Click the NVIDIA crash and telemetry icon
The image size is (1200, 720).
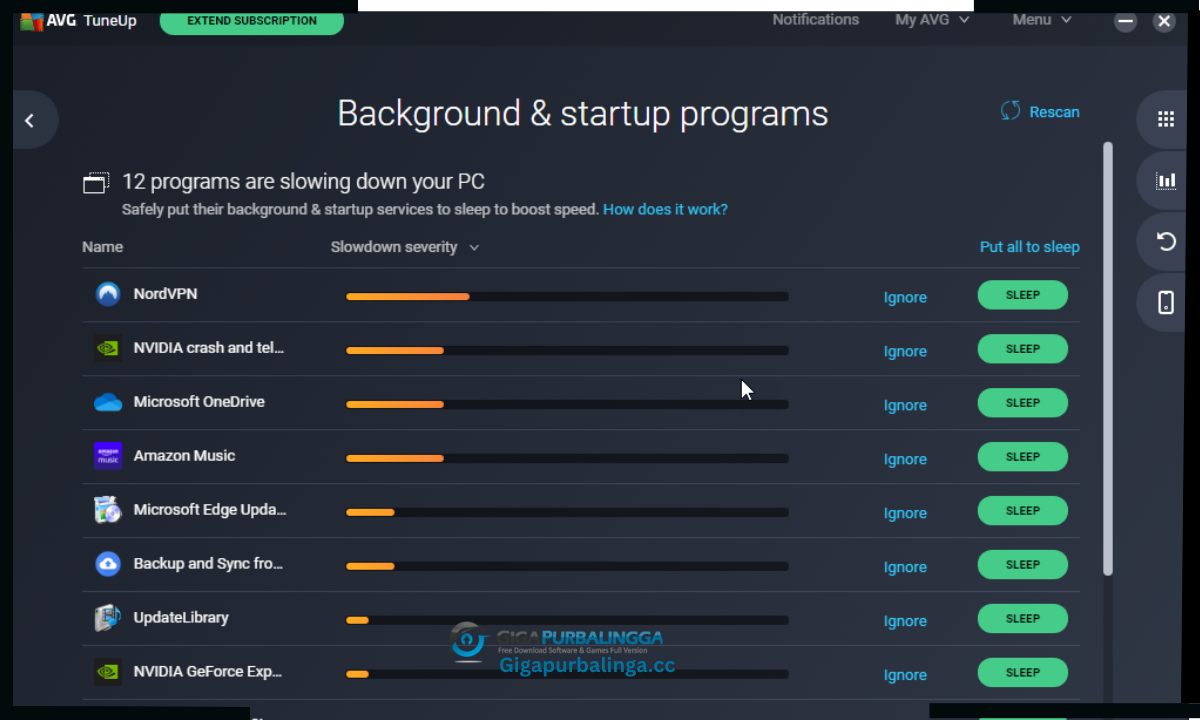coord(108,348)
